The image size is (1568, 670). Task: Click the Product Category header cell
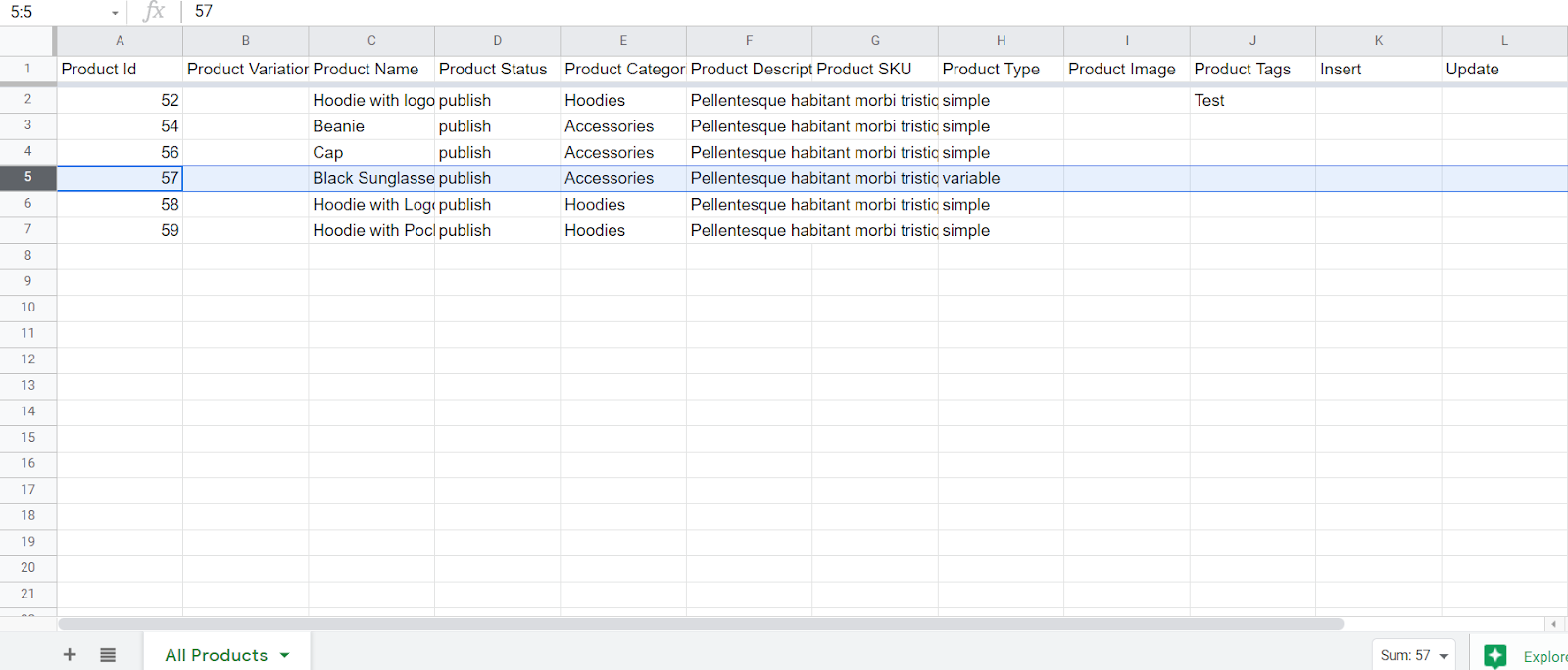click(623, 69)
